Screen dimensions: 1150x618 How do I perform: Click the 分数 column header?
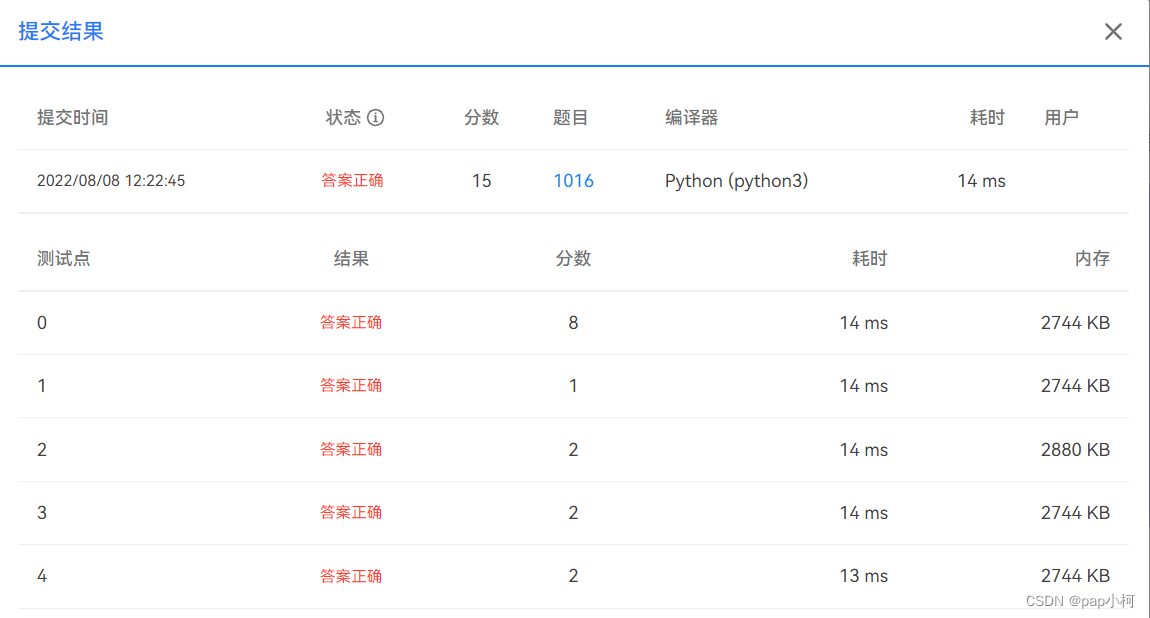pos(482,117)
